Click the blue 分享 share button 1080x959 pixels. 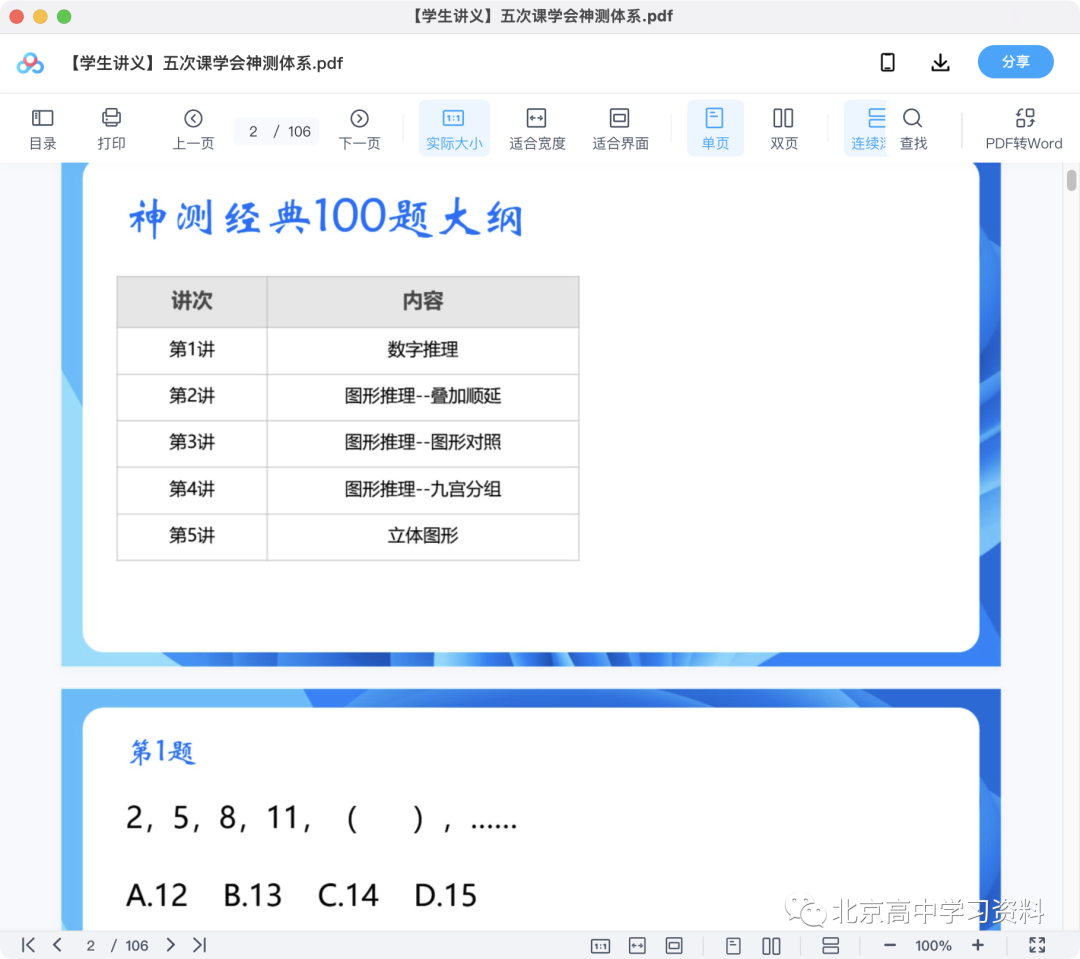(1015, 62)
